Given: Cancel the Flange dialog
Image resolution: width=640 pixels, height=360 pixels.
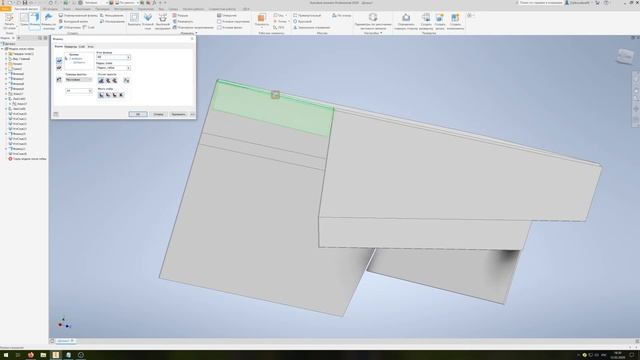Looking at the screenshot, I should coord(158,114).
